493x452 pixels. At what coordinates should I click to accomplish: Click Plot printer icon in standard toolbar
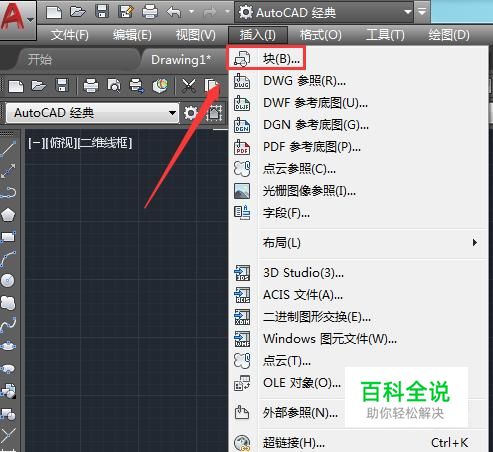click(x=91, y=86)
